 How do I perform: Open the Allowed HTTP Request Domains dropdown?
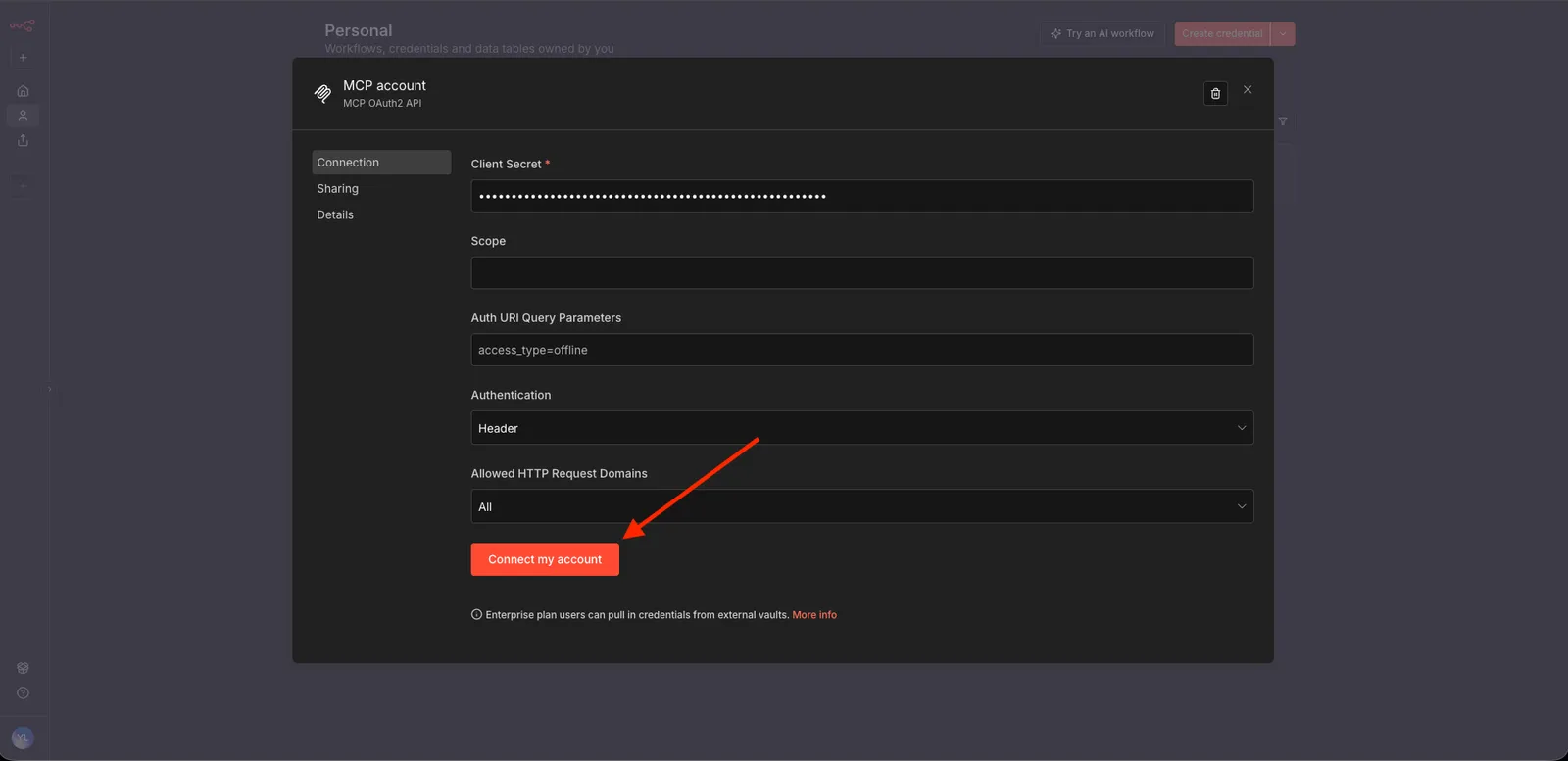tap(862, 506)
